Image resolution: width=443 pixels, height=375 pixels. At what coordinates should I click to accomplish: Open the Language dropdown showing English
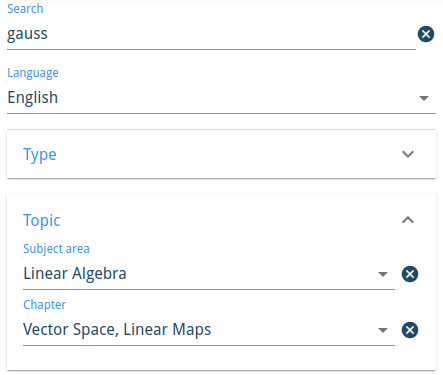[x=221, y=98]
